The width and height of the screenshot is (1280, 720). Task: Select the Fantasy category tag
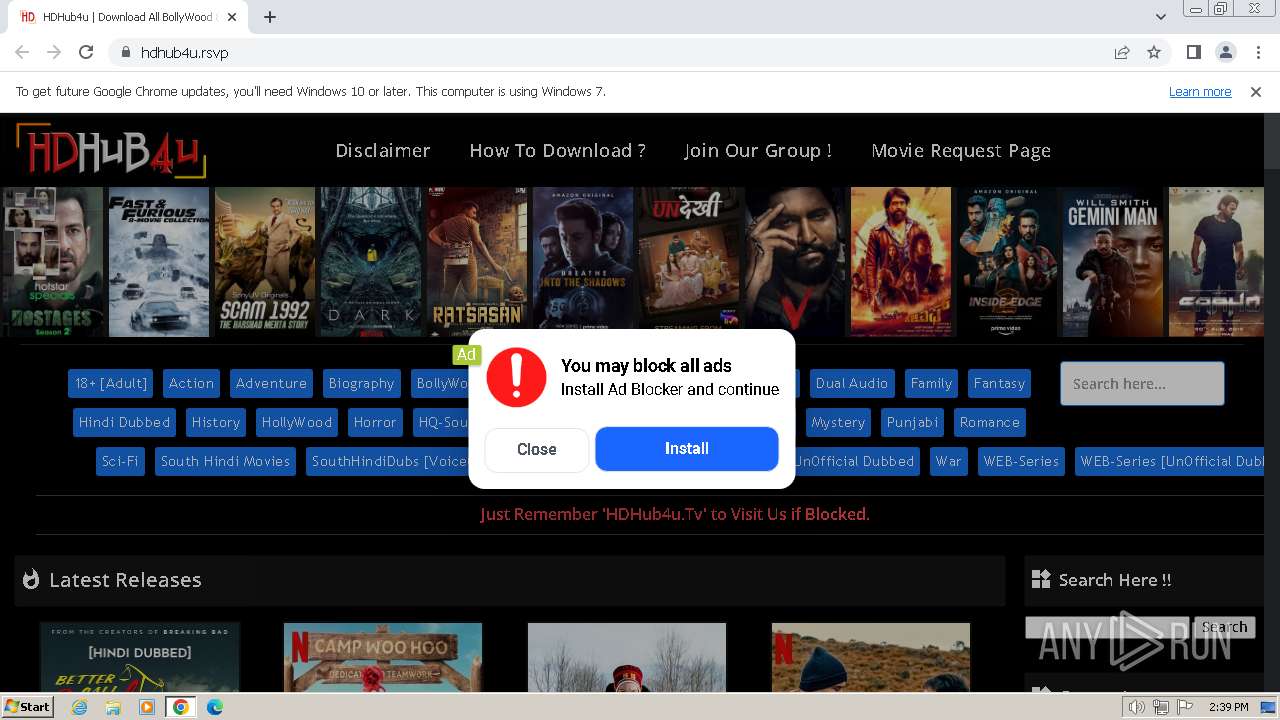coord(999,383)
